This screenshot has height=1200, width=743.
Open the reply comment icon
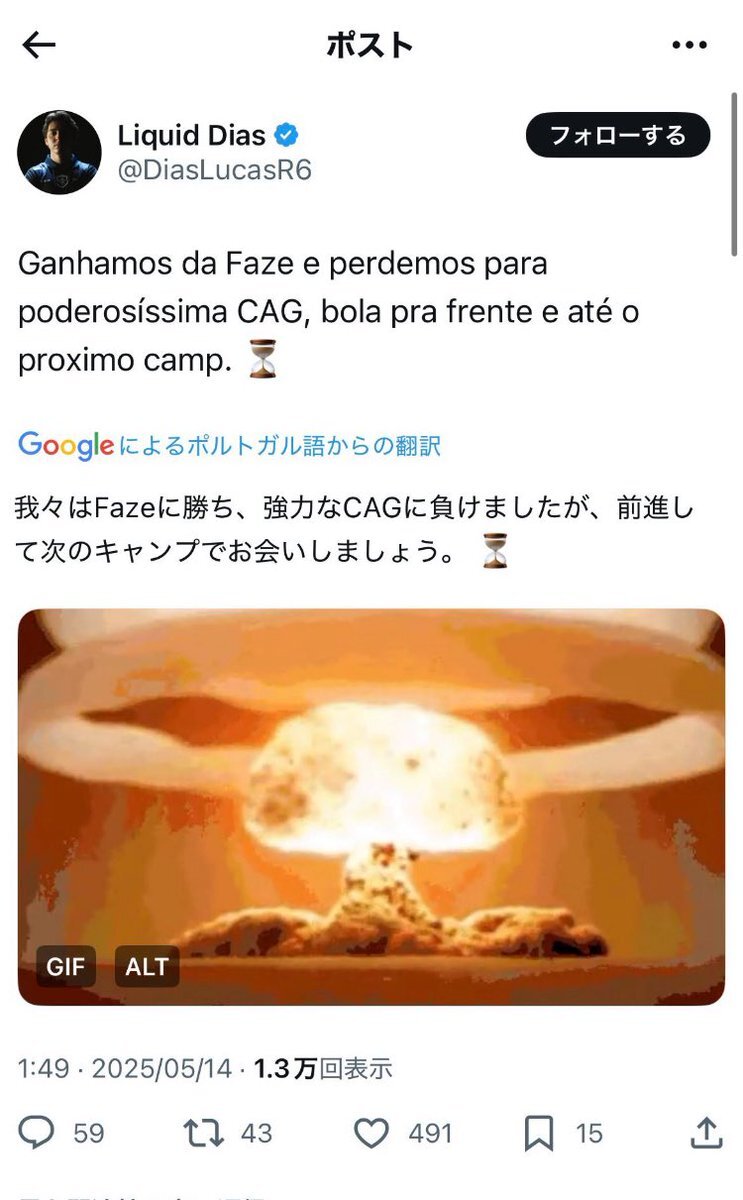(39, 1132)
